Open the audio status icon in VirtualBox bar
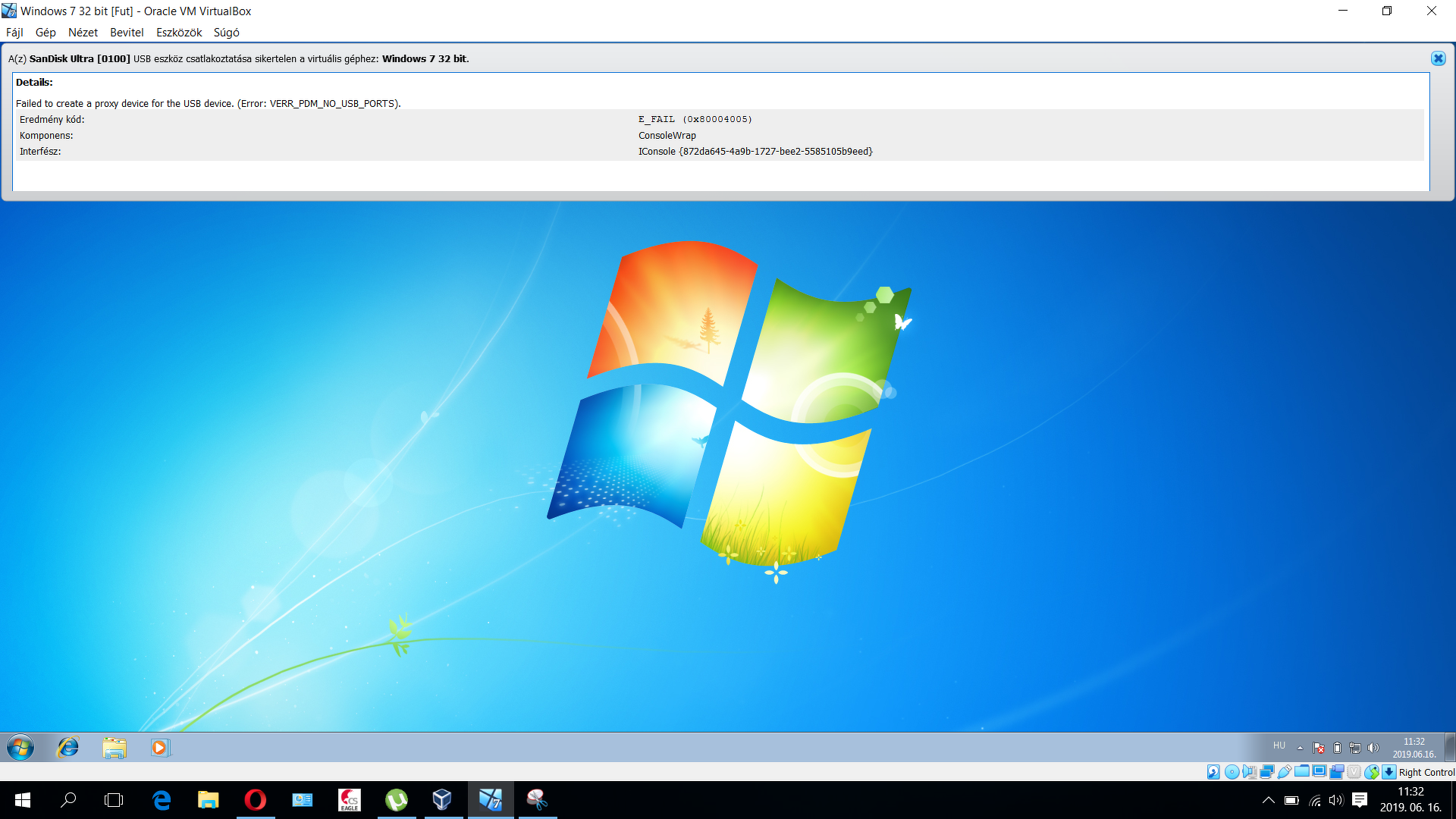Viewport: 1456px width, 819px height. [x=1250, y=772]
